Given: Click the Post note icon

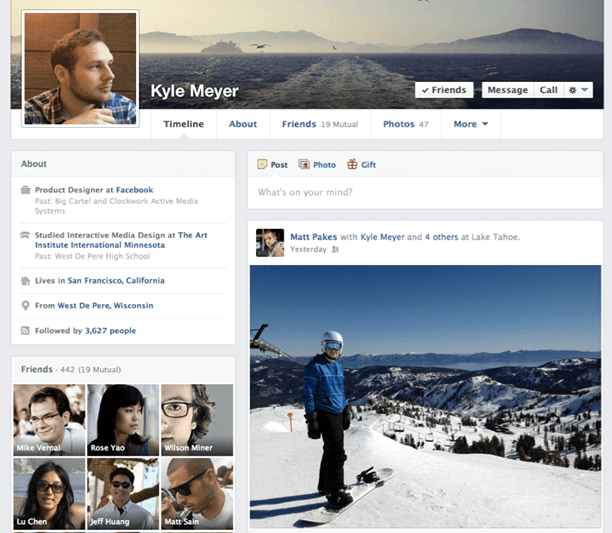Looking at the screenshot, I should [x=262, y=164].
